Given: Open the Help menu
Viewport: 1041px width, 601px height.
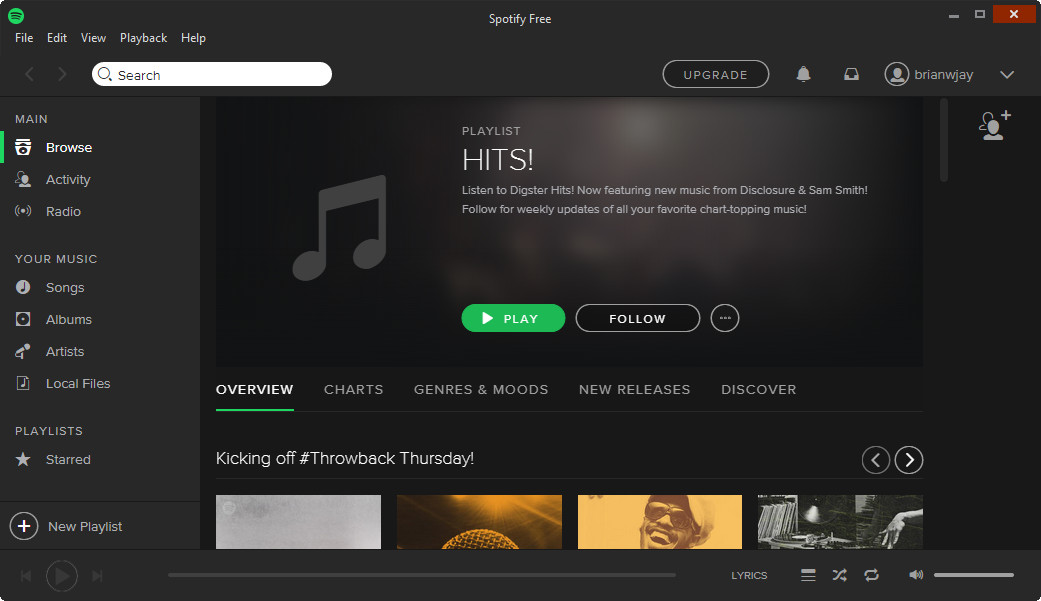Looking at the screenshot, I should point(193,38).
